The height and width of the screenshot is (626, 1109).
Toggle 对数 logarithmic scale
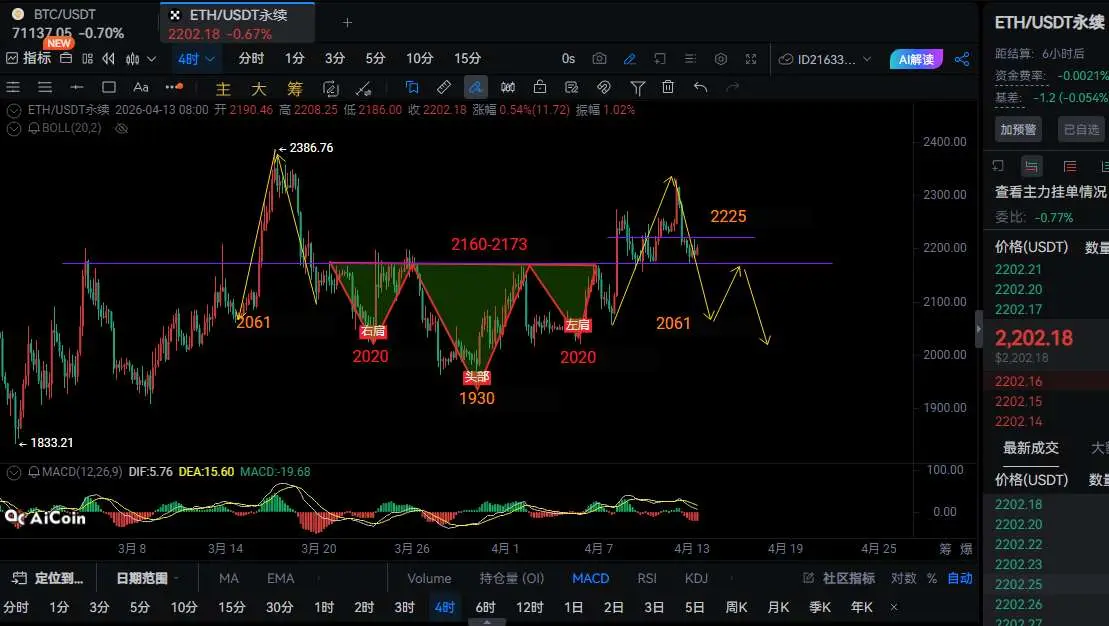(903, 579)
